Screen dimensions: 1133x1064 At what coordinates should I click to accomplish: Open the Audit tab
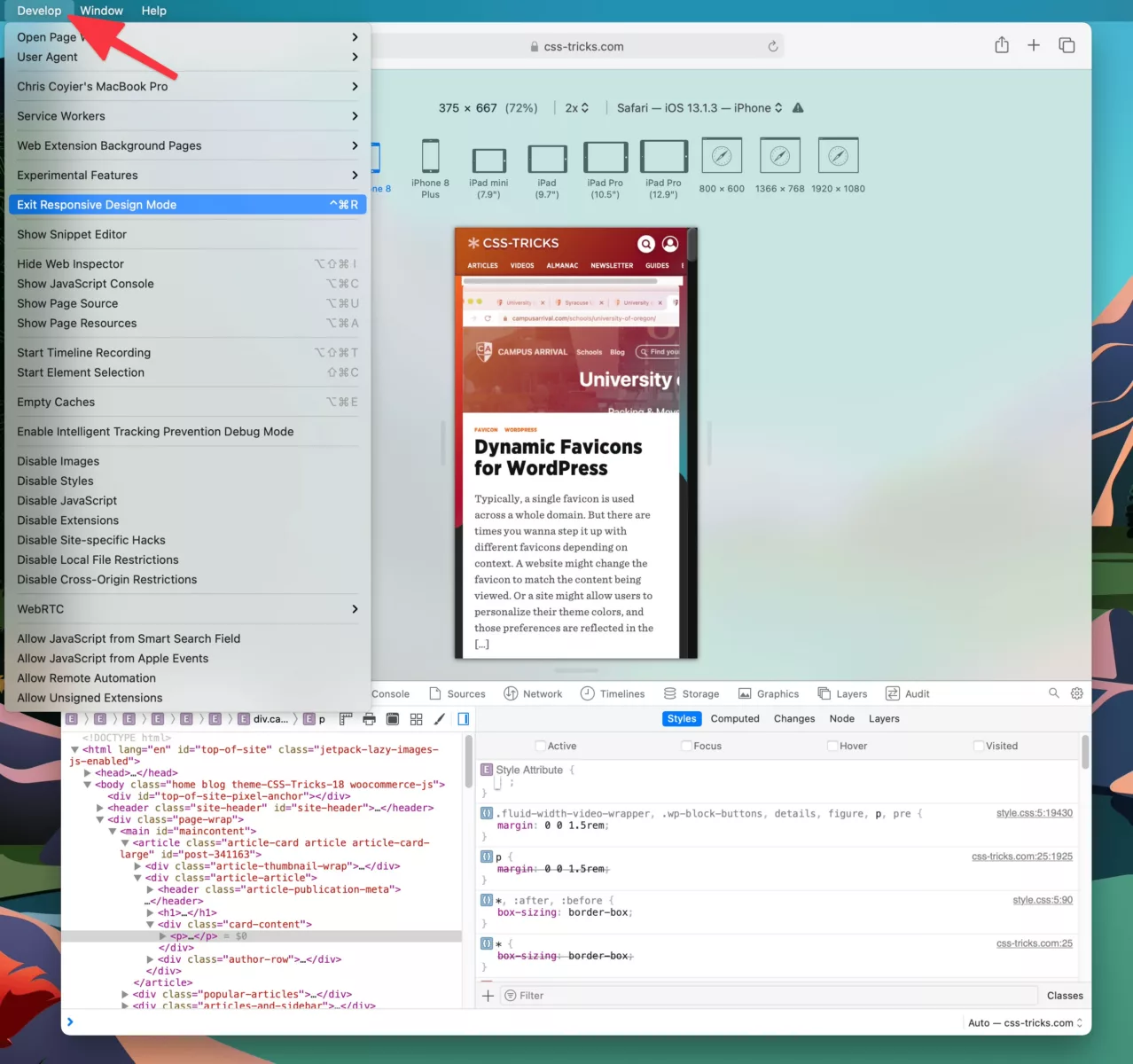tap(907, 693)
